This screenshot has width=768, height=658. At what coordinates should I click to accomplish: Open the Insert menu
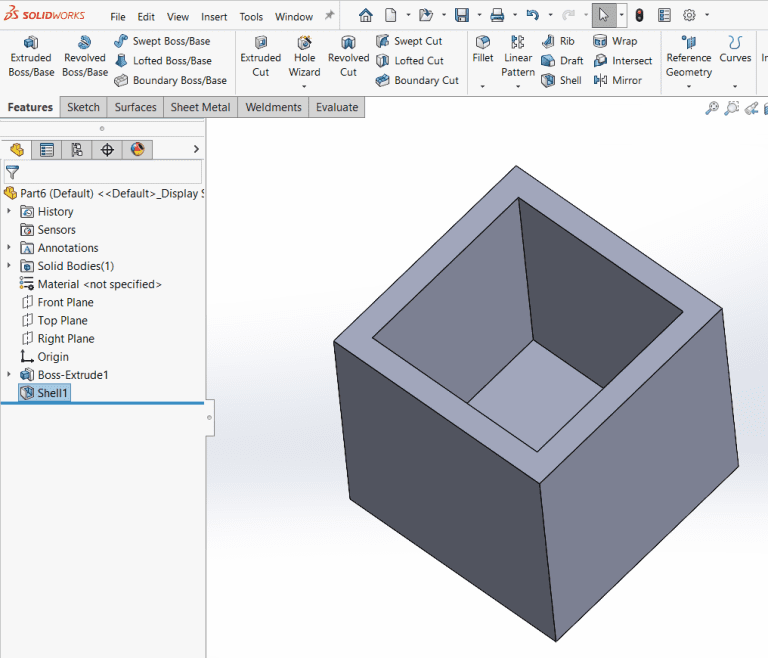coord(214,17)
